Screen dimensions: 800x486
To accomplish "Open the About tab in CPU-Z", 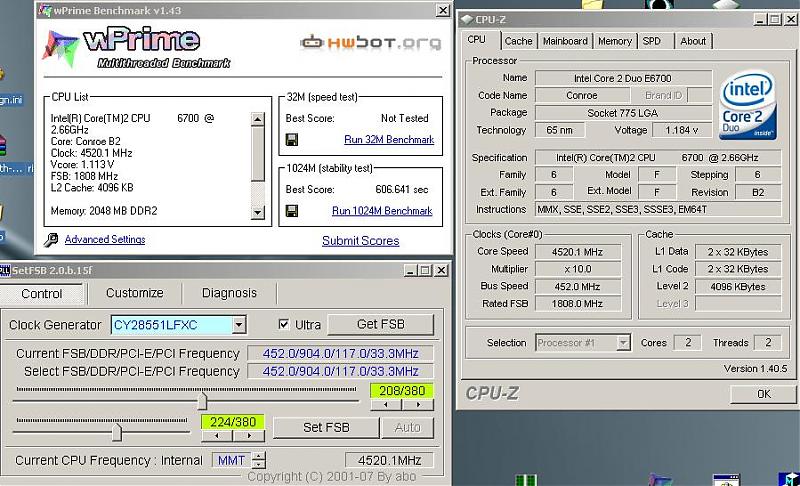I will pos(693,41).
